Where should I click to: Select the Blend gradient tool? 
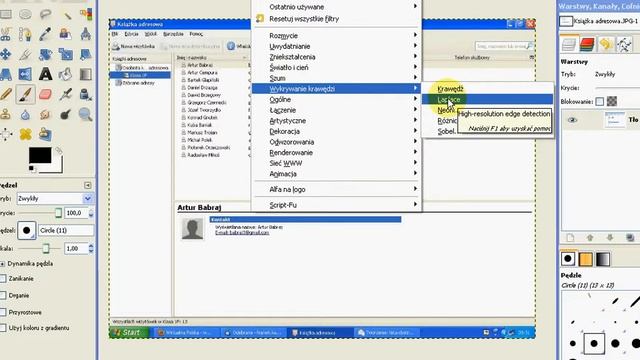(x=85, y=74)
